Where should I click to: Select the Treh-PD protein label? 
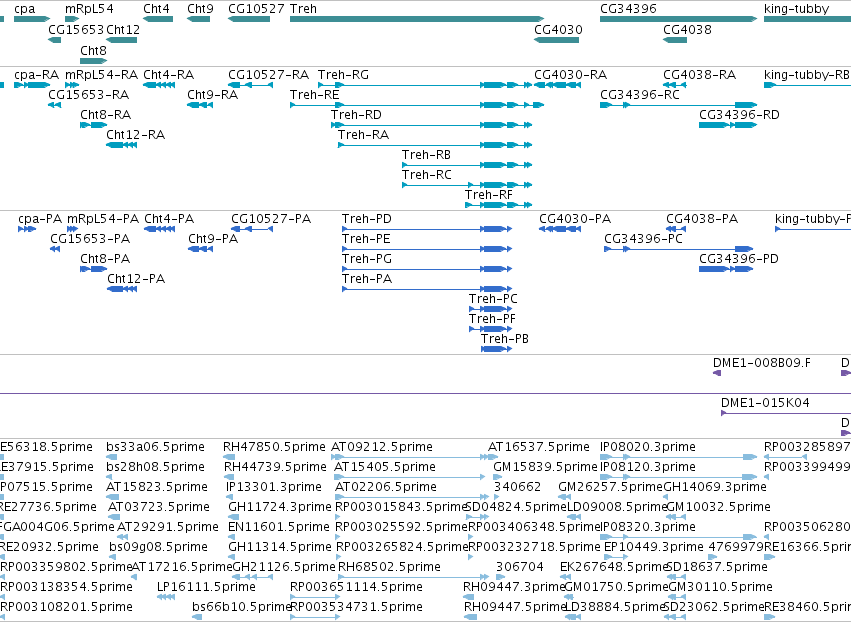coord(367,219)
